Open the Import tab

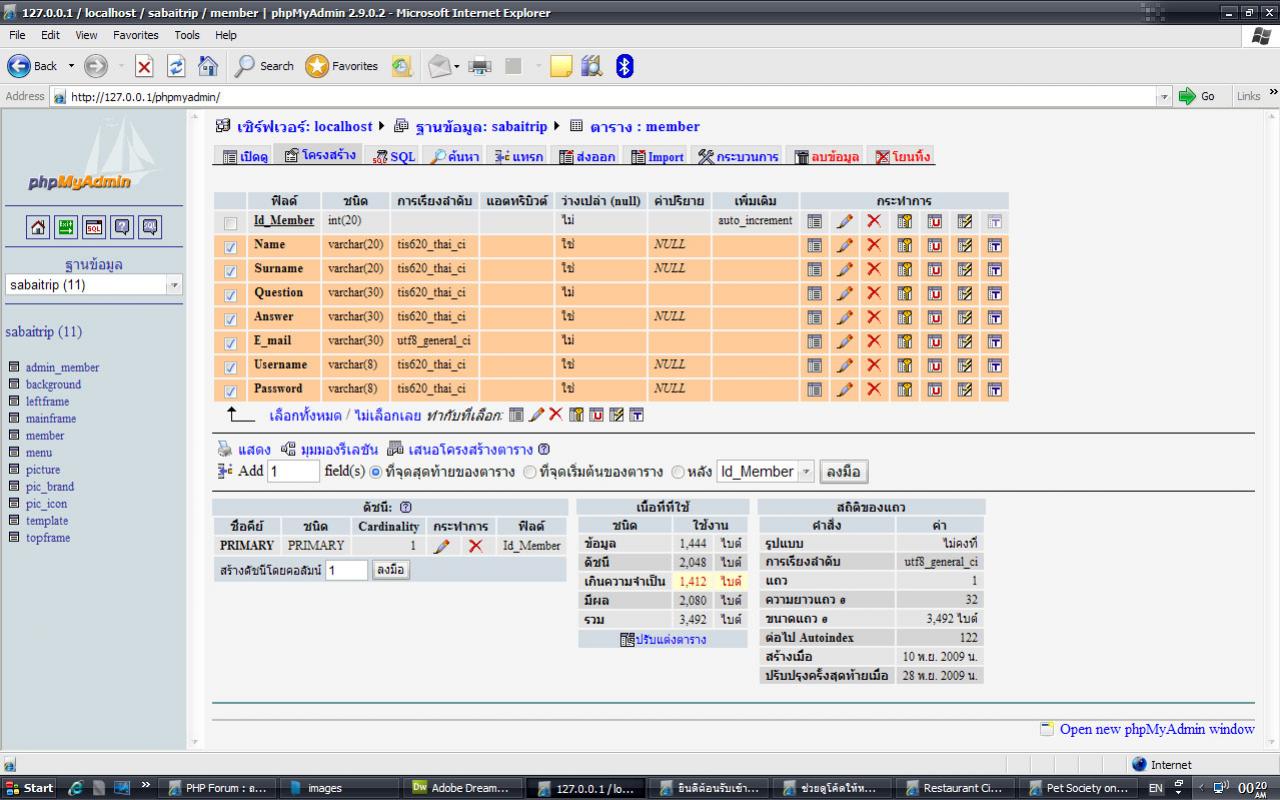[657, 157]
